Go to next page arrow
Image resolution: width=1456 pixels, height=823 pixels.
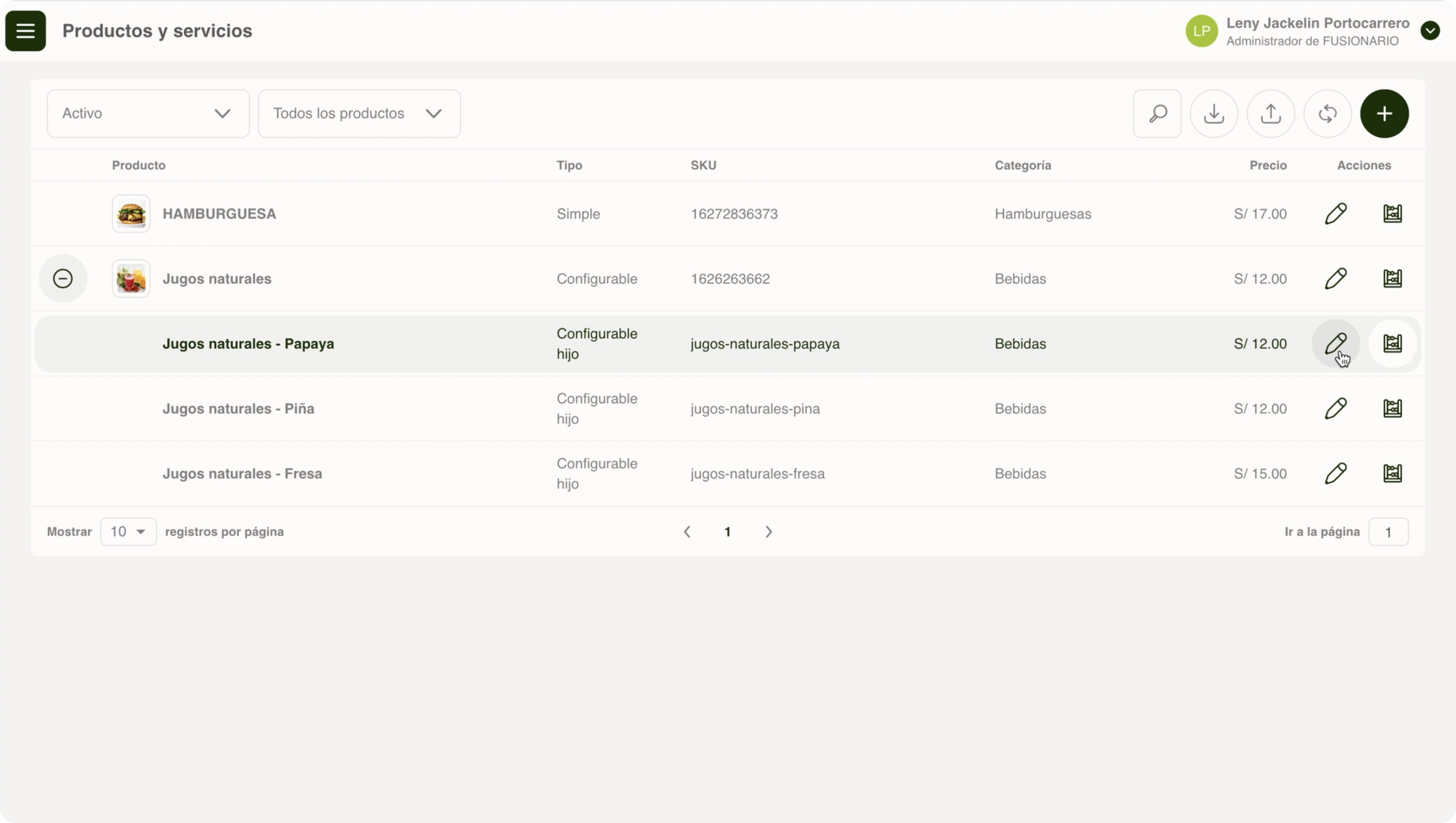pyautogui.click(x=768, y=532)
